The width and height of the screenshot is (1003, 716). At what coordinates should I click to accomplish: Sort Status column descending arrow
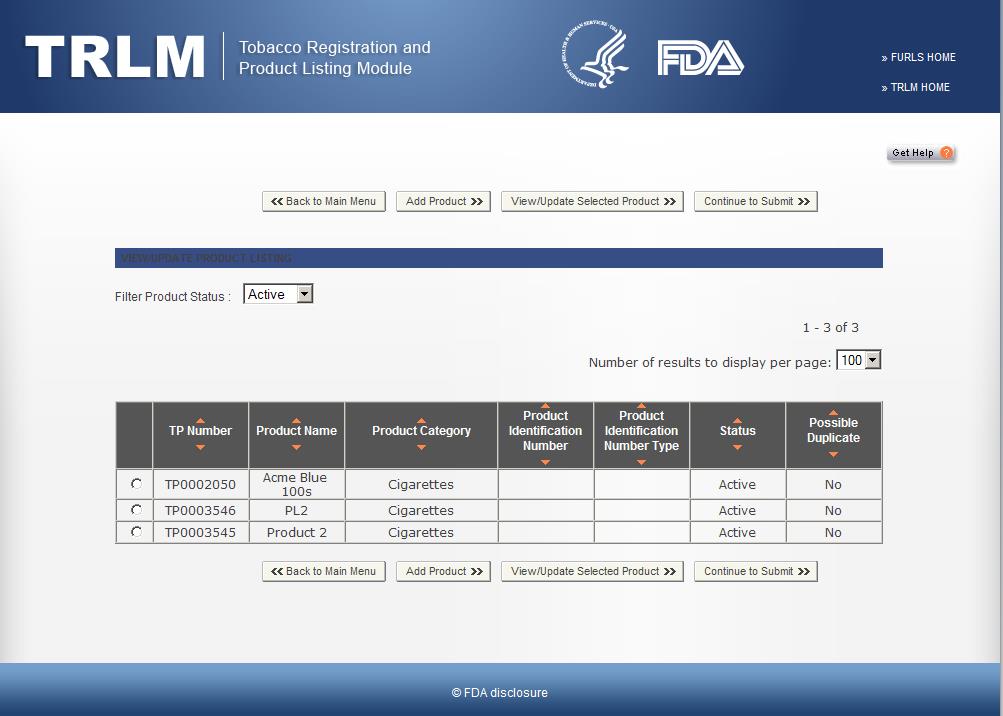pos(737,447)
